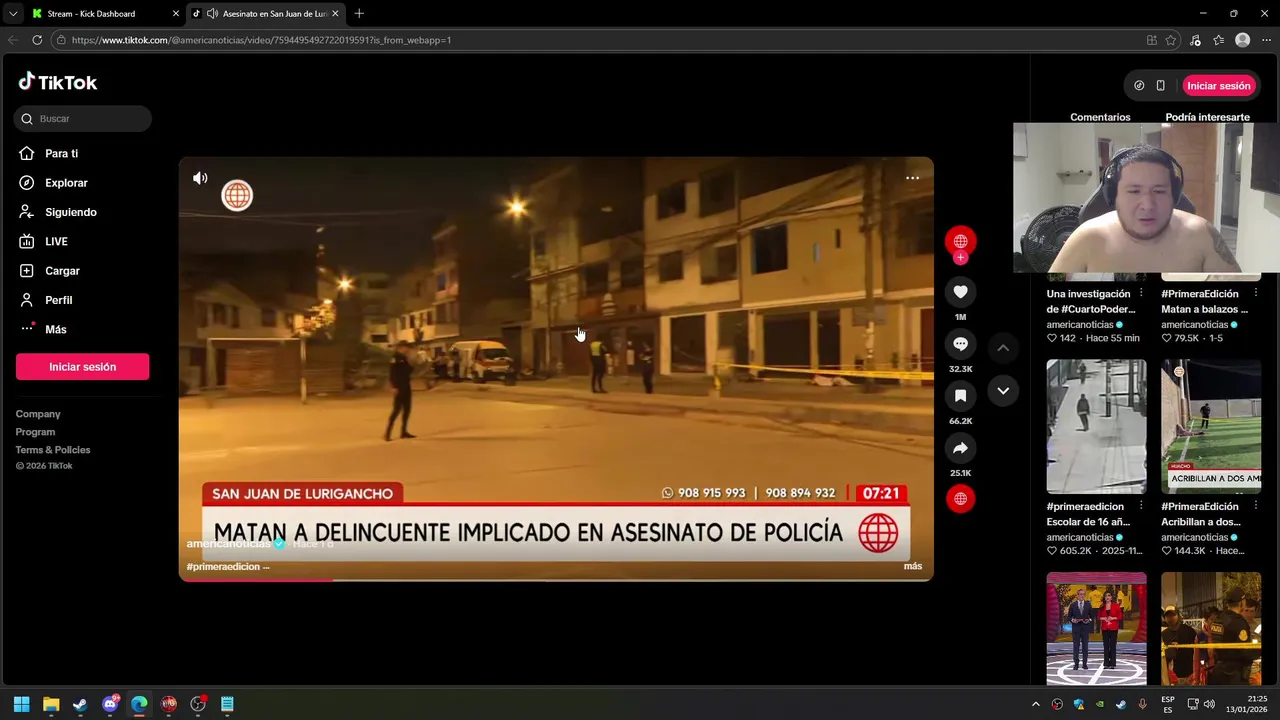Screen dimensions: 1280x720
Task: Go to the next video with down chevron
Action: [x=1003, y=391]
